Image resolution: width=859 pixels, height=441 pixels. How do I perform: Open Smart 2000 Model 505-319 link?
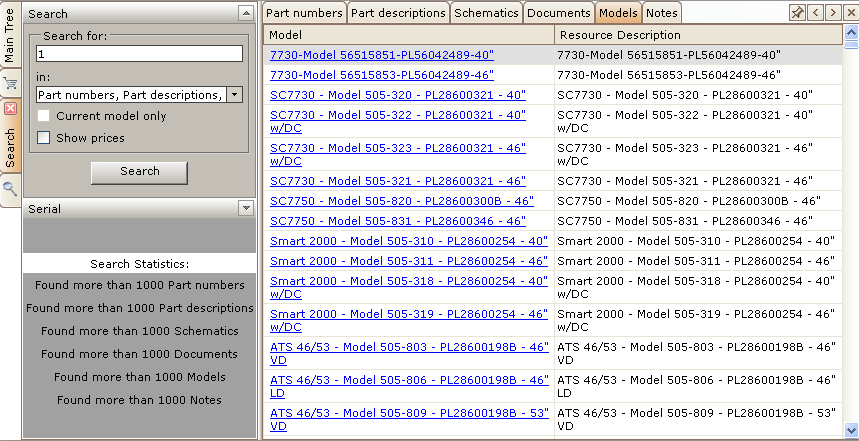pyautogui.click(x=409, y=320)
